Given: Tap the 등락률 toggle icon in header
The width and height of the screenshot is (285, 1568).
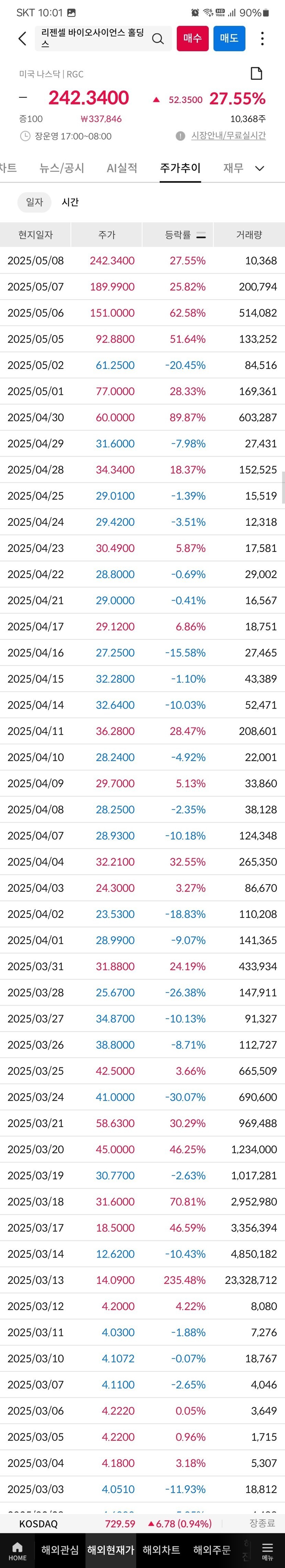Looking at the screenshot, I should point(201,235).
